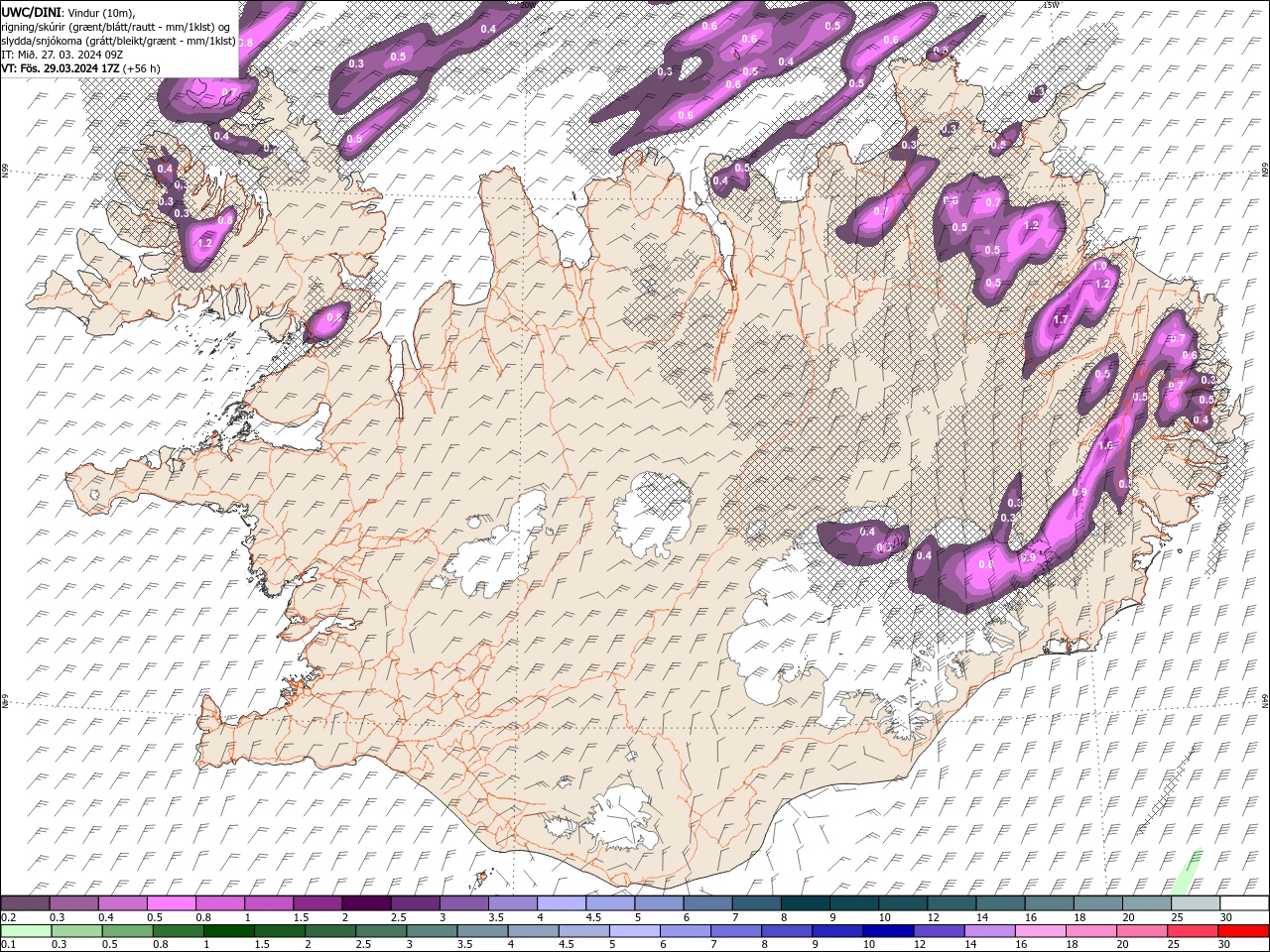The image size is (1270, 952).
Task: Click the 1.7 precipitation value on the map
Action: (x=1060, y=319)
